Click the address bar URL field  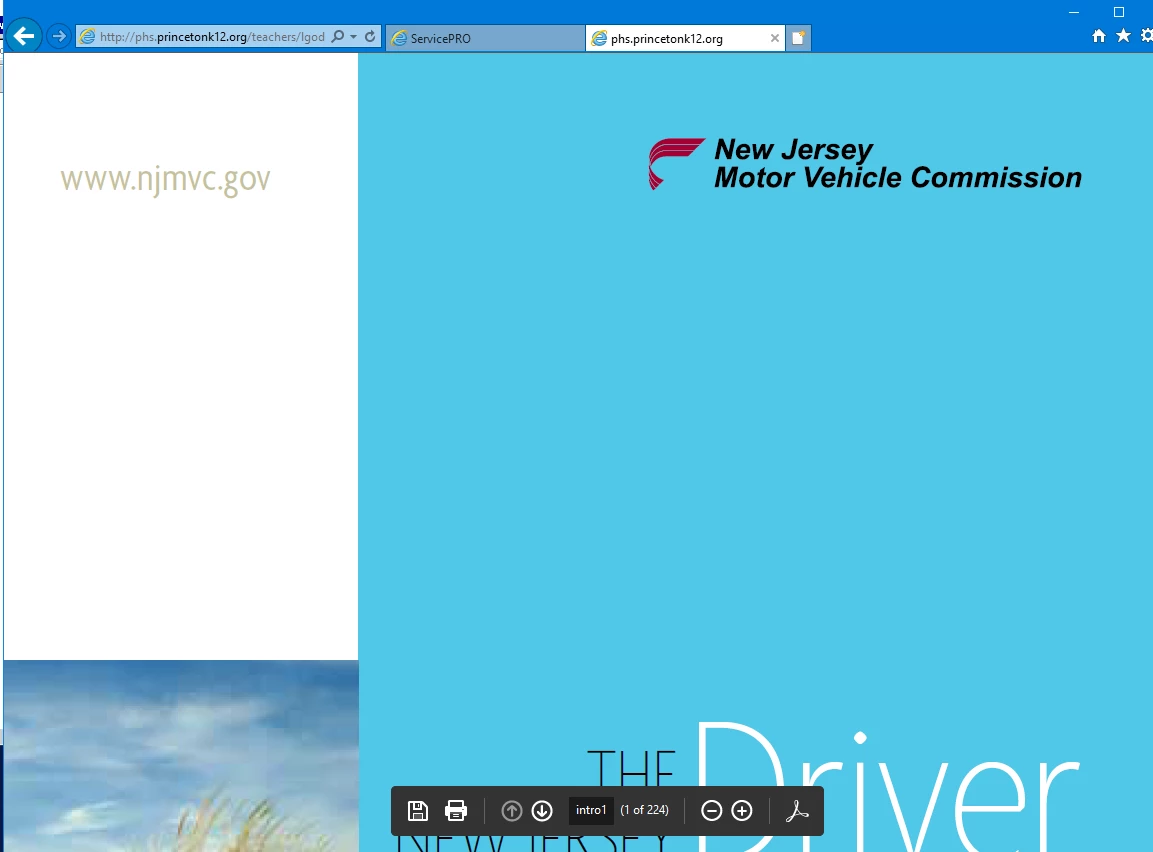[x=212, y=37]
